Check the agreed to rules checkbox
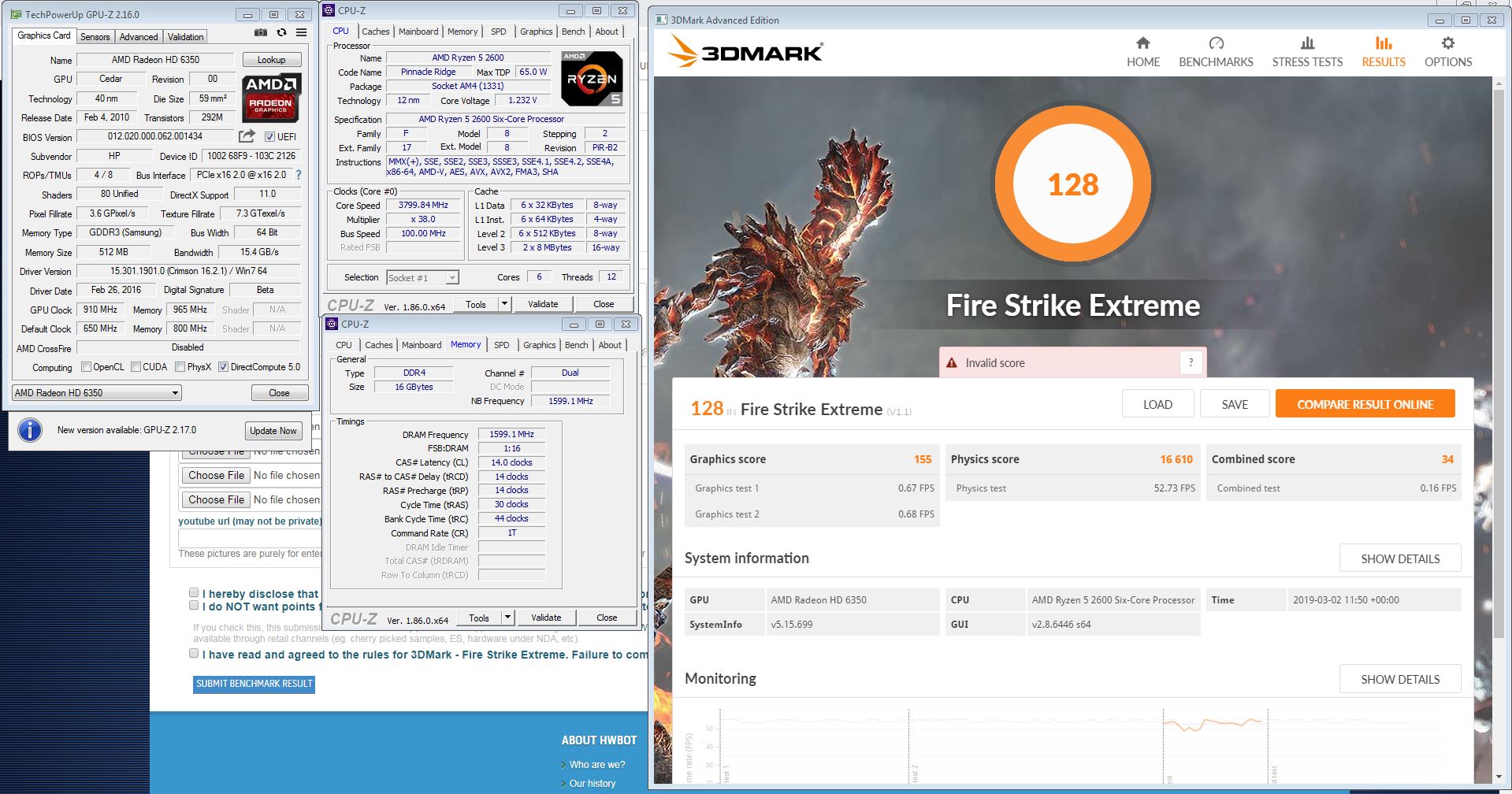Screen dimensions: 1512x794 click(194, 653)
